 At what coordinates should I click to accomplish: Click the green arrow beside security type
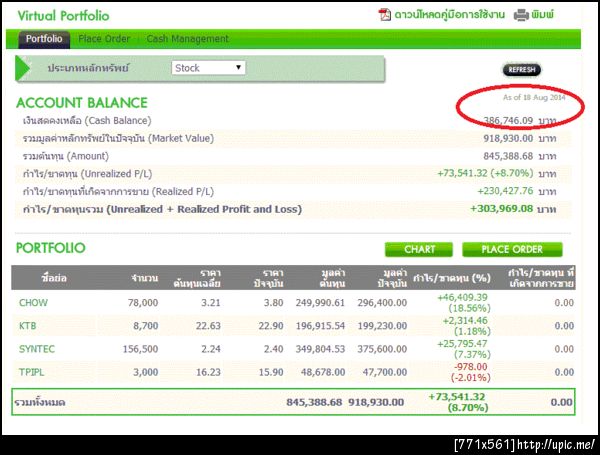click(23, 69)
